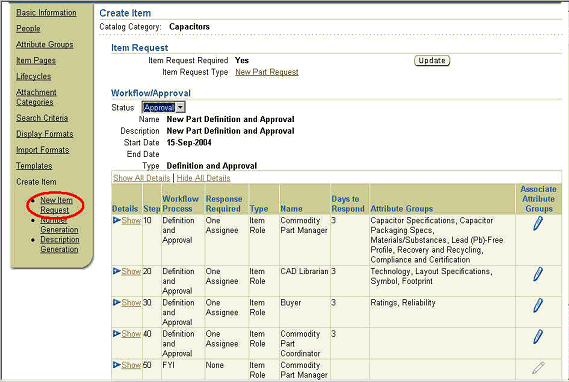Open Description Generation sub-link
Screen dimensions: 569x382
(x=60, y=245)
